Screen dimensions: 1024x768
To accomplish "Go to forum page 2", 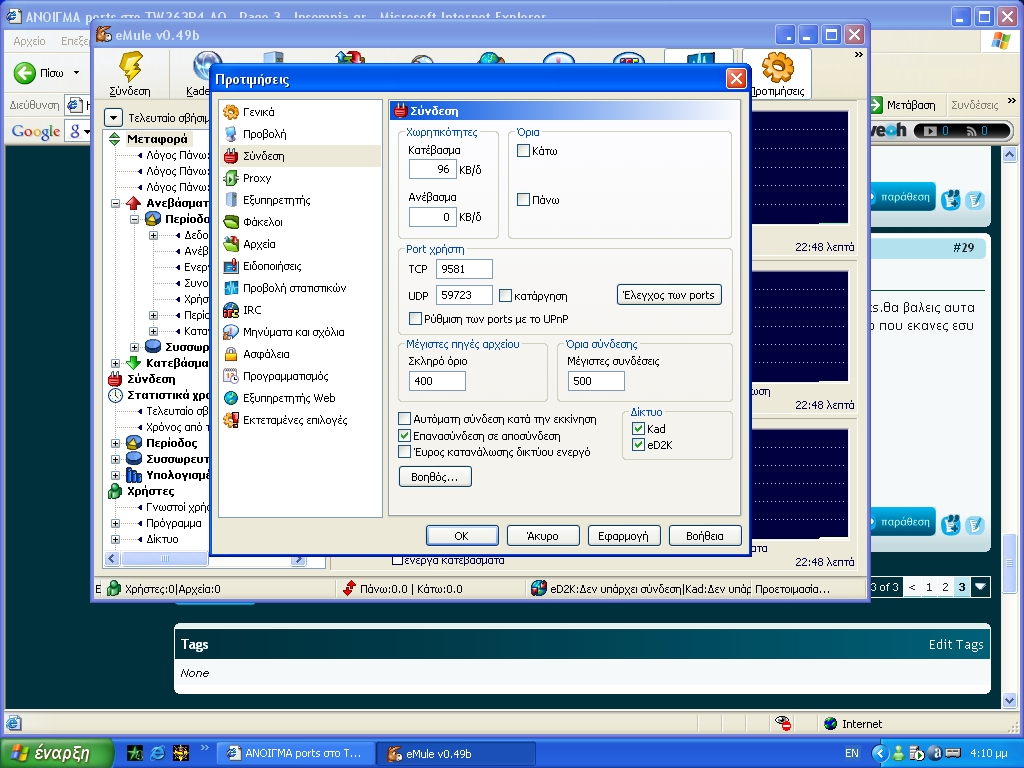I will coord(945,586).
